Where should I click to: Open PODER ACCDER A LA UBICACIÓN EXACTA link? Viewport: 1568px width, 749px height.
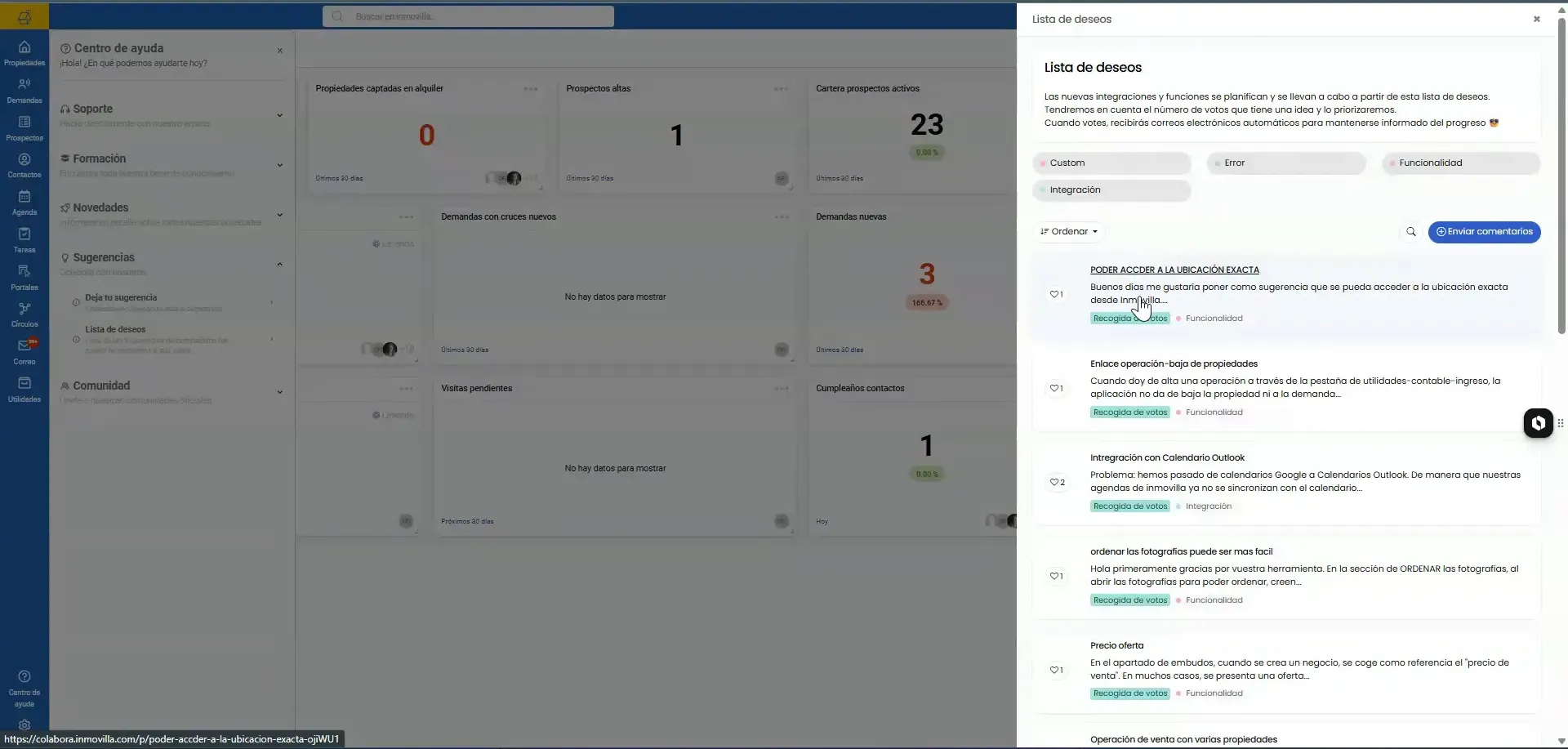click(x=1174, y=270)
